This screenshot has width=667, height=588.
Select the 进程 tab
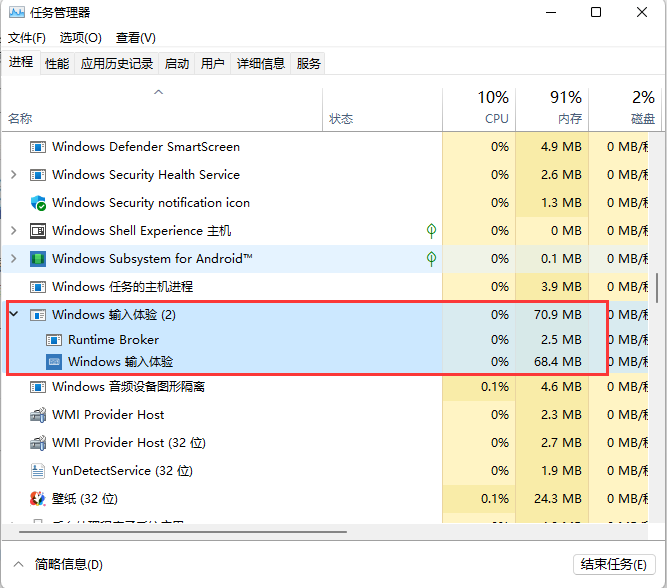pyautogui.click(x=21, y=62)
